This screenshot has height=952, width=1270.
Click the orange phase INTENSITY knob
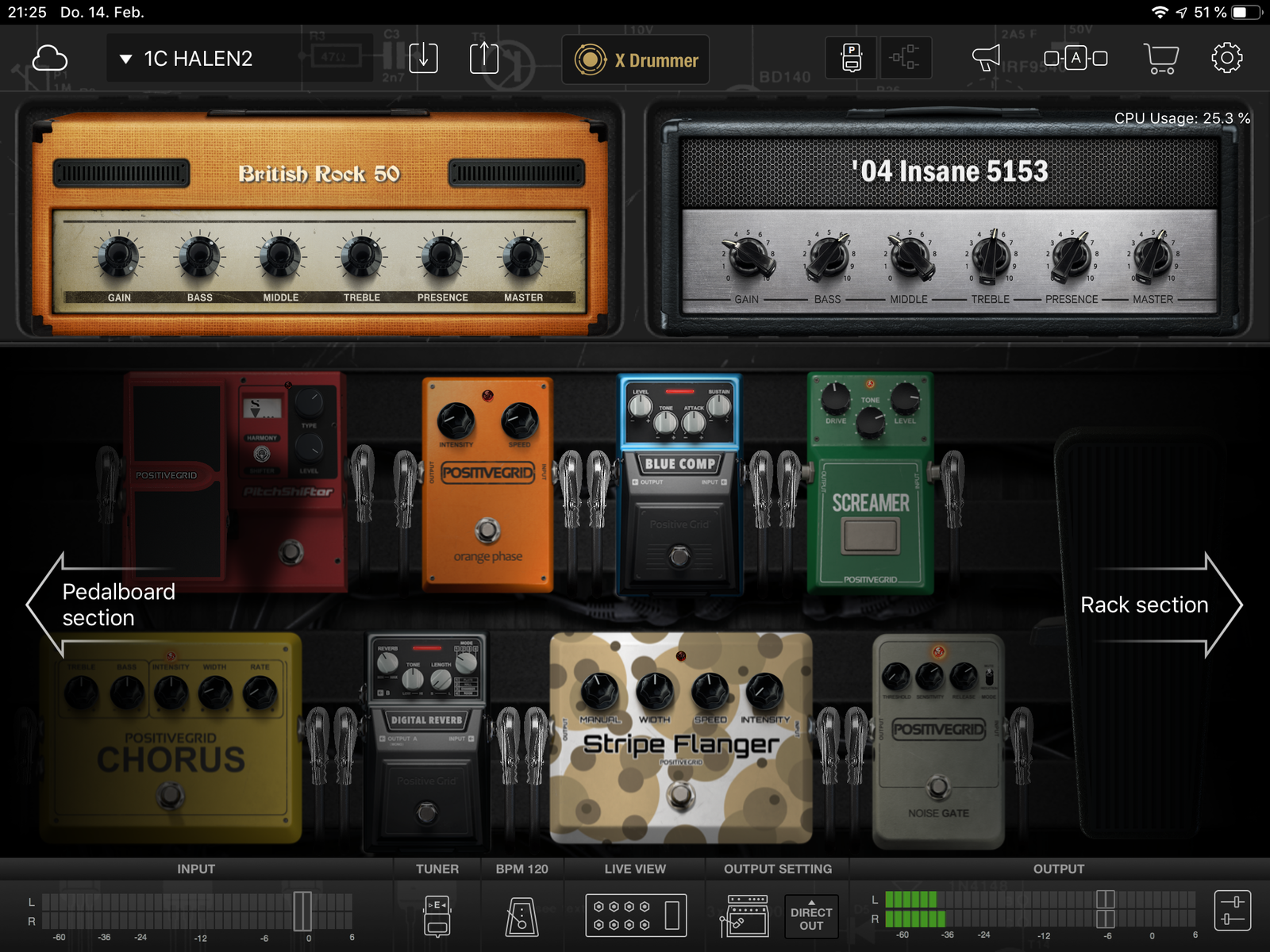coord(456,420)
